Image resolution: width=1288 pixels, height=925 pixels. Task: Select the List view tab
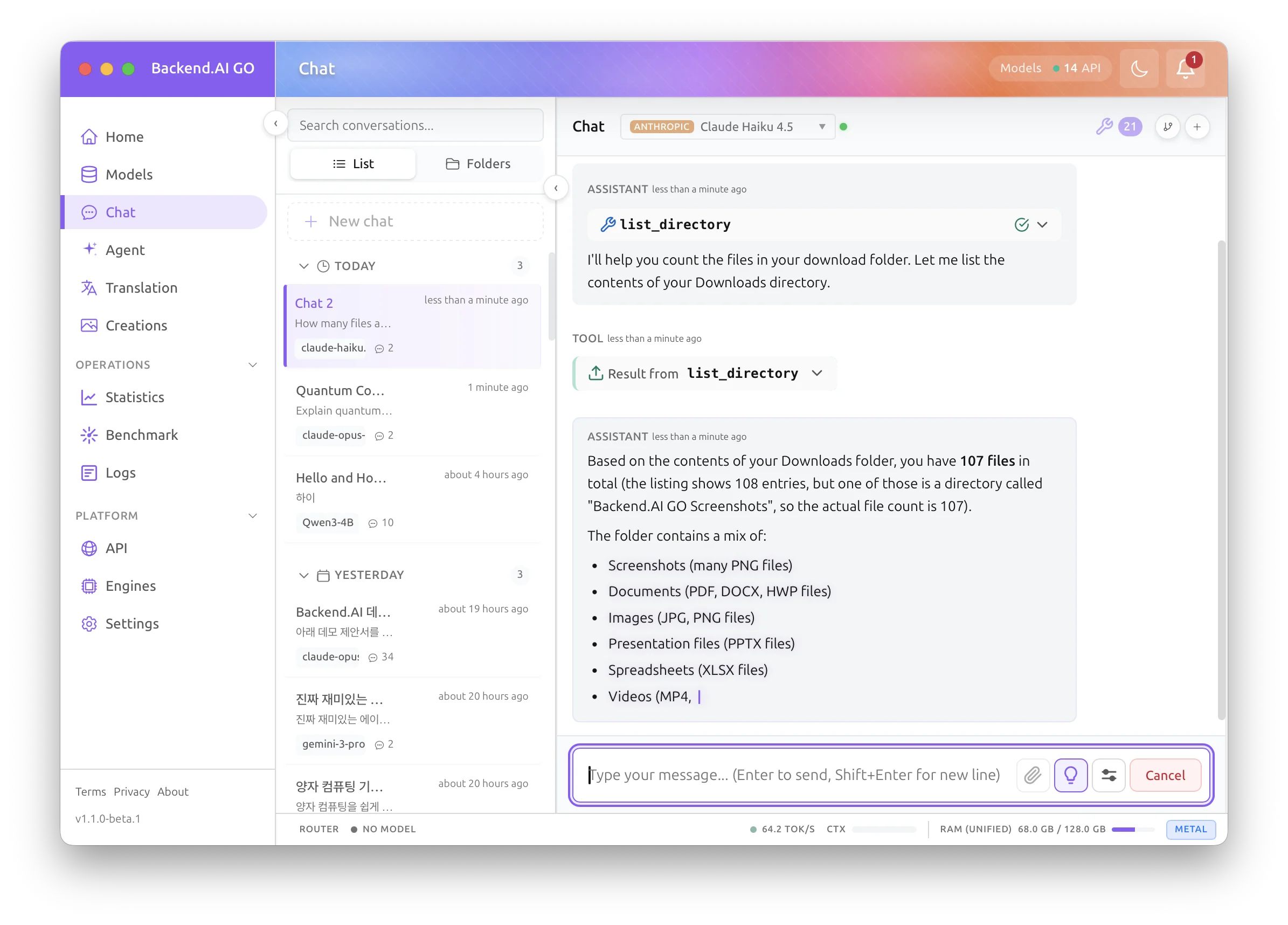[x=352, y=164]
